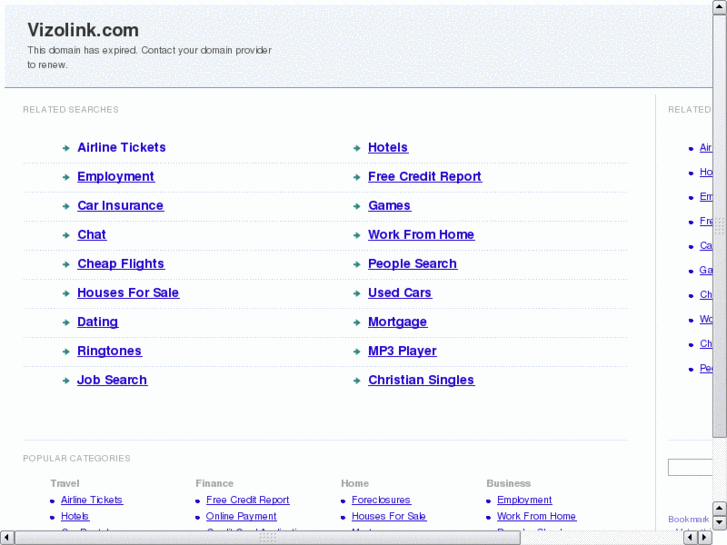Click the search input field on right

(690, 468)
